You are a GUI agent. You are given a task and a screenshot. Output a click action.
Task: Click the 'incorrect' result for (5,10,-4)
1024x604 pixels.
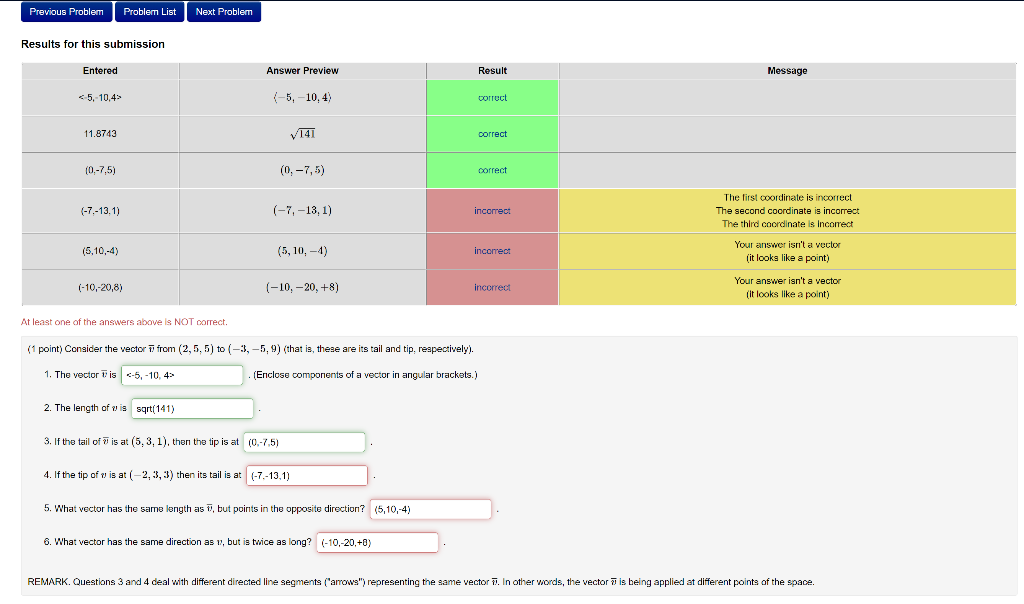pyautogui.click(x=492, y=251)
